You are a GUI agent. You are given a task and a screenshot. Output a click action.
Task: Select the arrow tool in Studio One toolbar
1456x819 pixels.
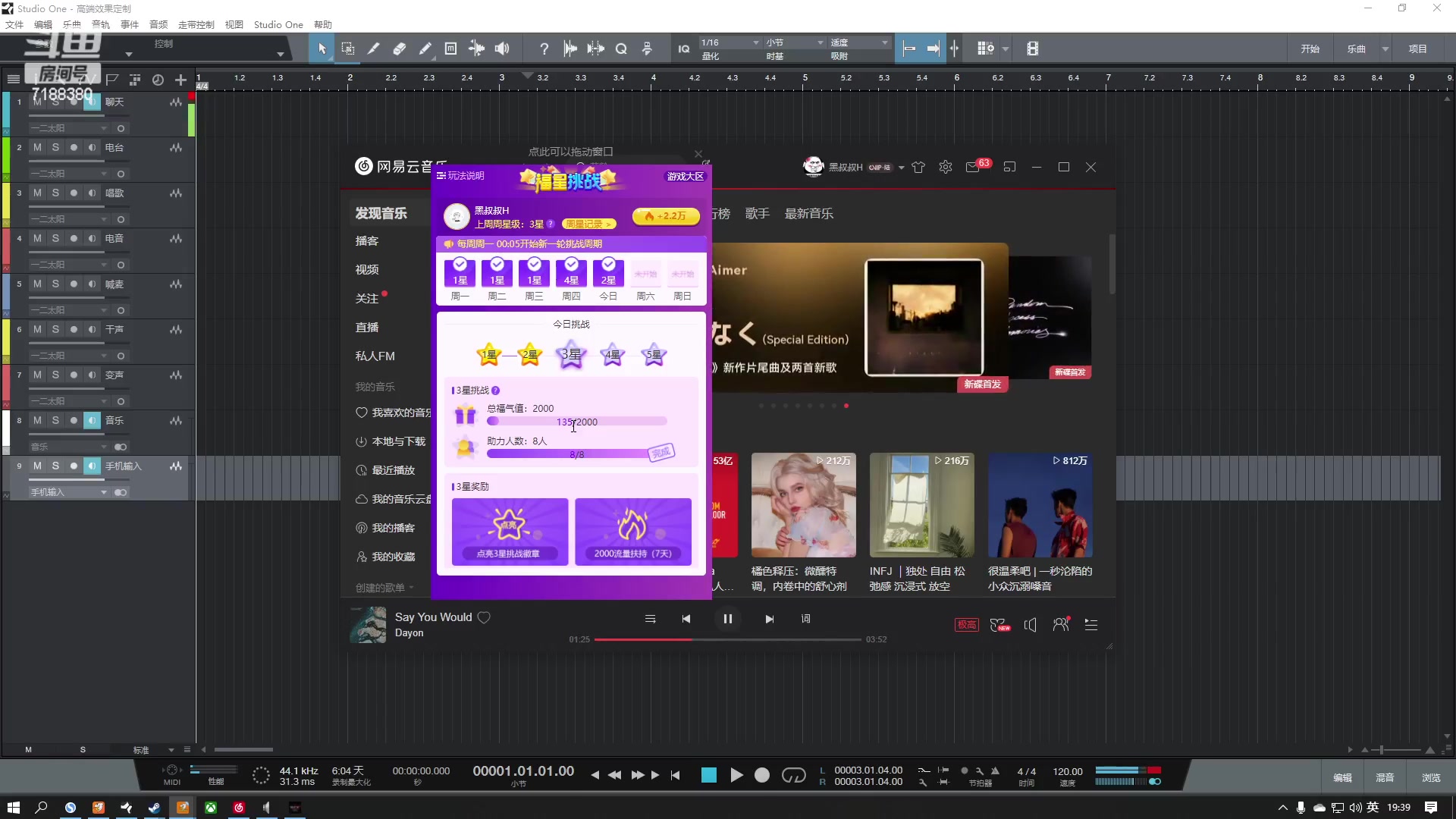[322, 49]
